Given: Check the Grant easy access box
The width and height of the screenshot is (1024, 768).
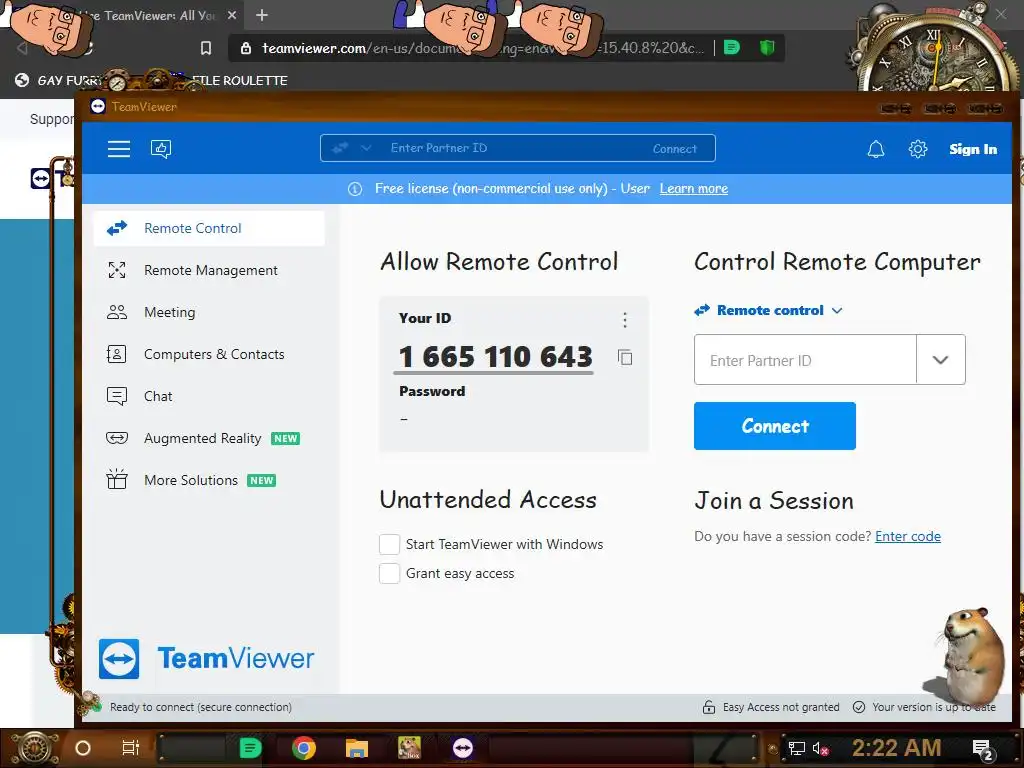Looking at the screenshot, I should (389, 573).
